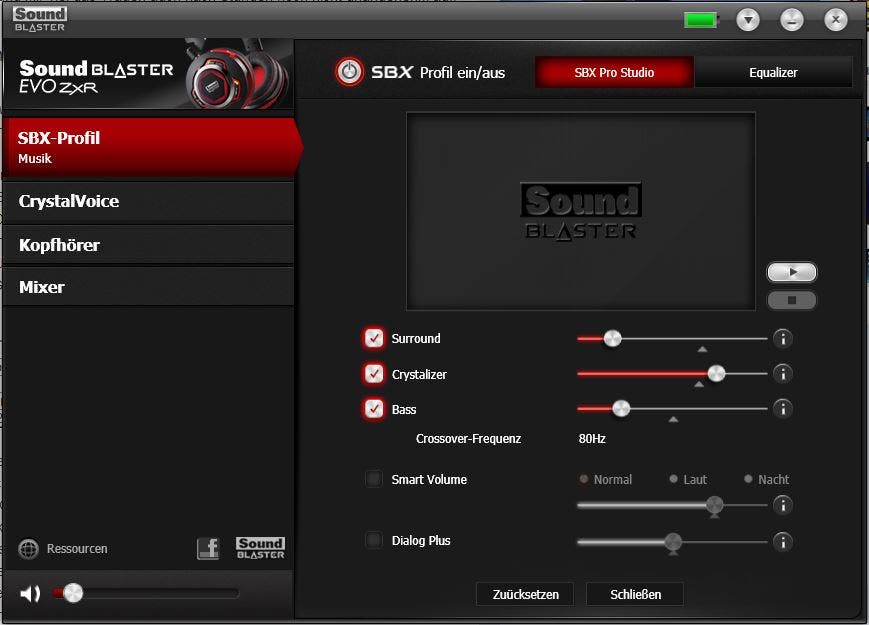The width and height of the screenshot is (869, 625).
Task: Click the master volume slider knob
Action: (73, 593)
